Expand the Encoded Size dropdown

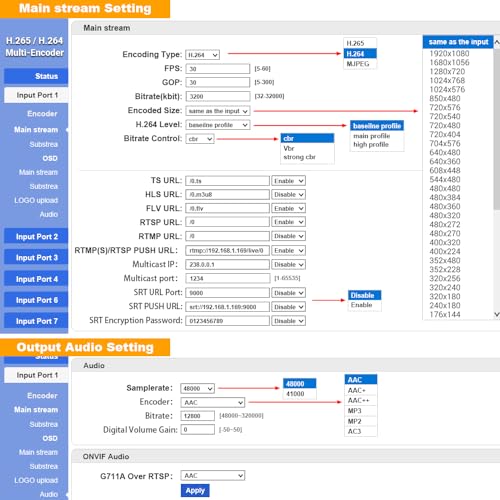click(217, 111)
